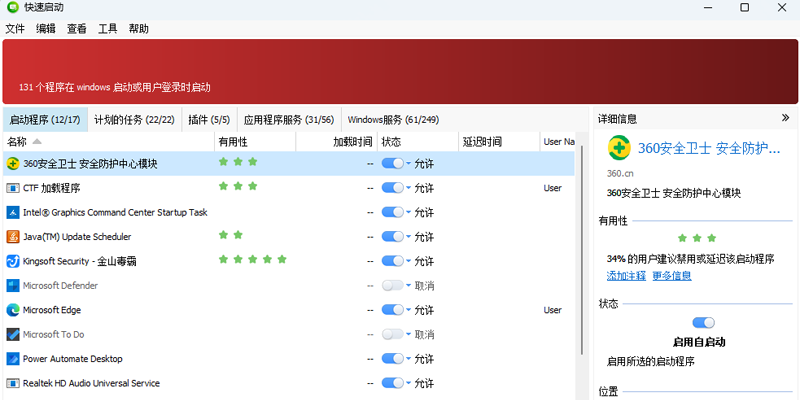Toggle off 360安全卫士 startup switch
Screen dimensions: 800x400
[x=393, y=163]
